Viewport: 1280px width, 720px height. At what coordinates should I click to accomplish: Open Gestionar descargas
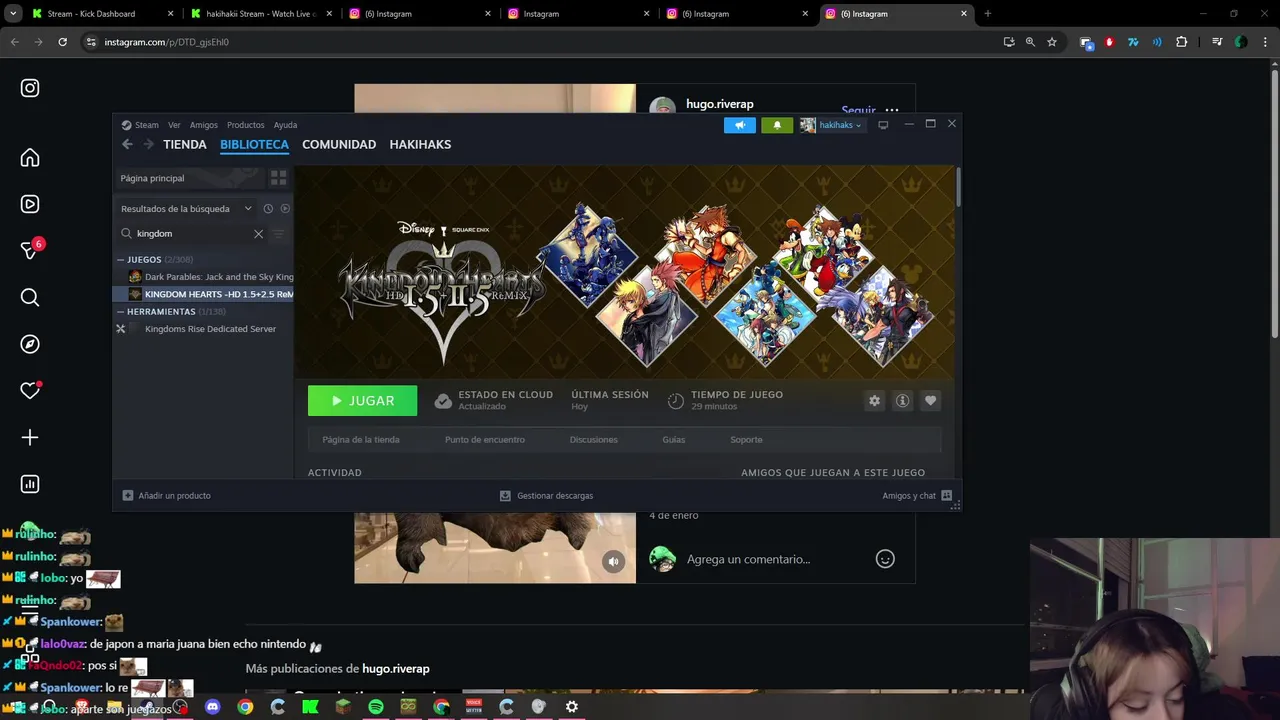(x=546, y=496)
